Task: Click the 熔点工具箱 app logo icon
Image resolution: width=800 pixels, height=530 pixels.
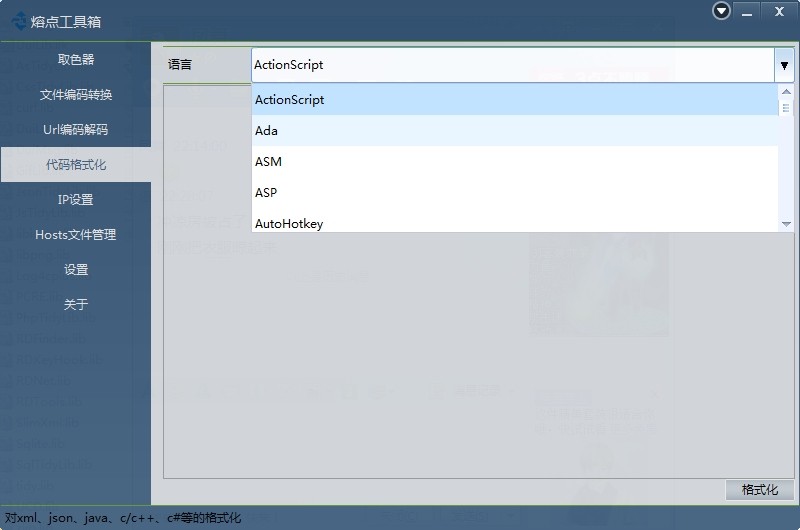Action: click(x=18, y=21)
